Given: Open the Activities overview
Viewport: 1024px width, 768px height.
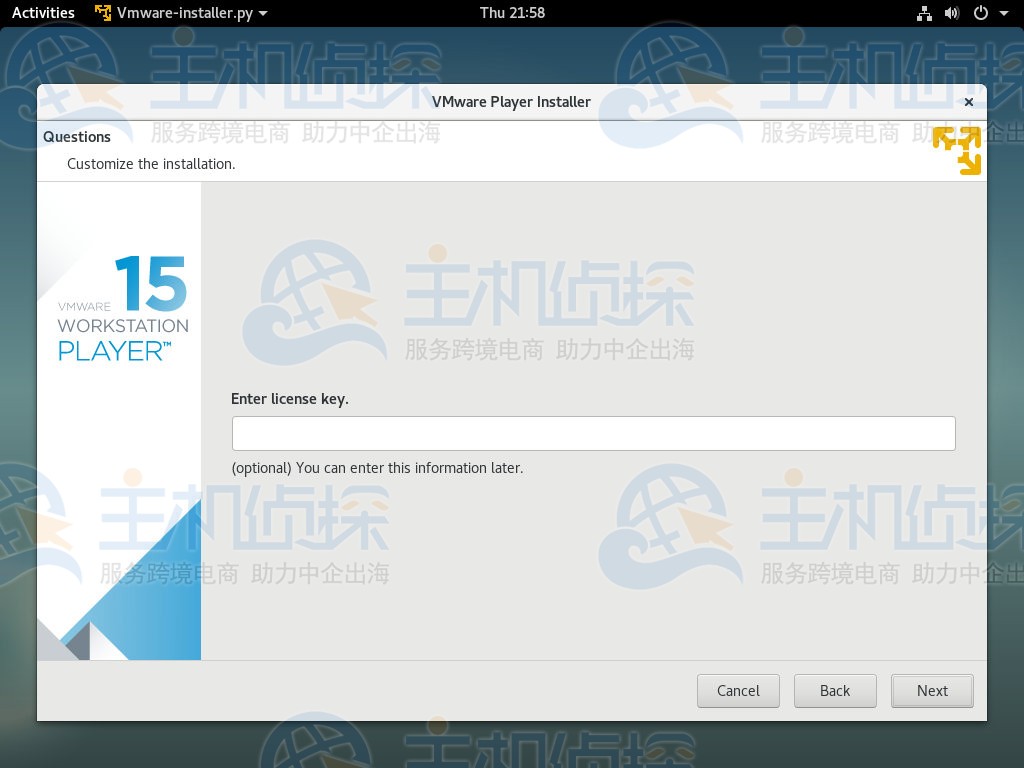Looking at the screenshot, I should coord(42,13).
